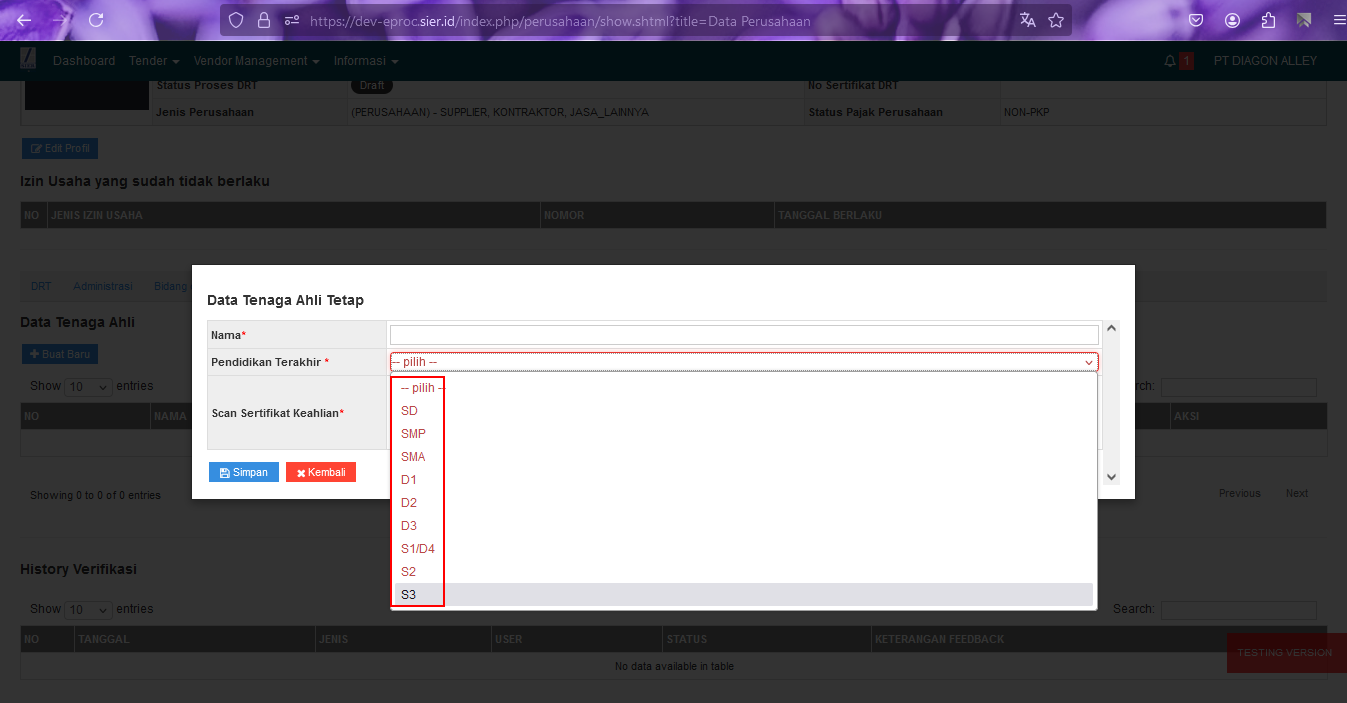1347x703 pixels.
Task: Click Previous pagination link
Action: [x=1239, y=493]
